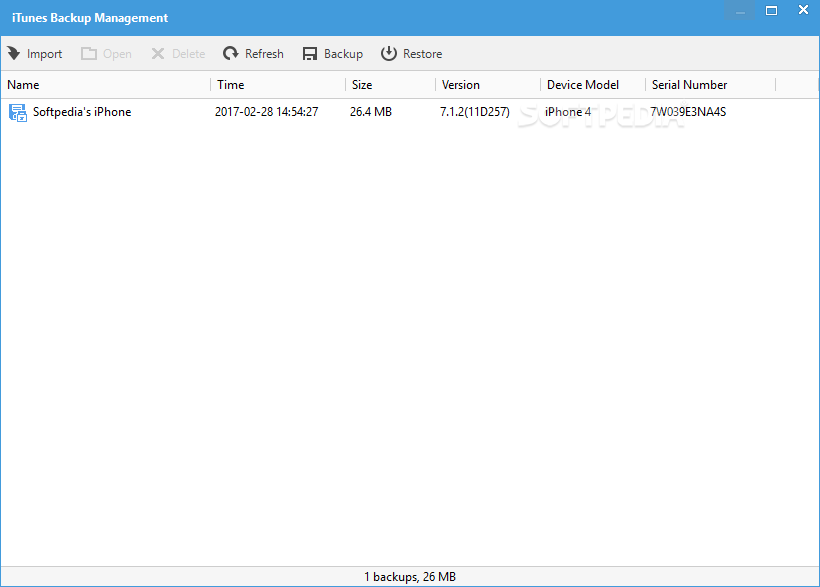Click the Delete label in toolbar

(x=189, y=54)
